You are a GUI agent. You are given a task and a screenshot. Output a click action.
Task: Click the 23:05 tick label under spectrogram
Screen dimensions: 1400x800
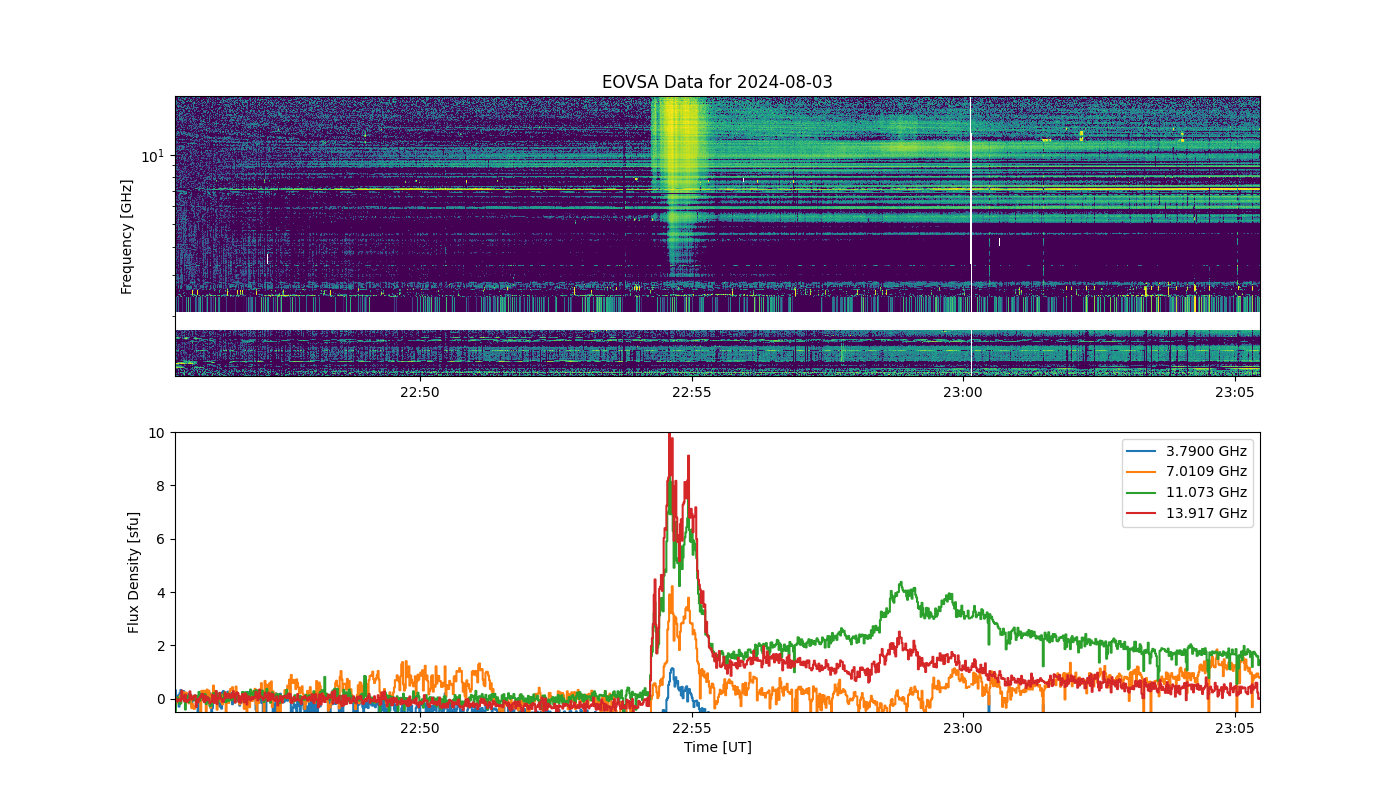click(x=1235, y=392)
